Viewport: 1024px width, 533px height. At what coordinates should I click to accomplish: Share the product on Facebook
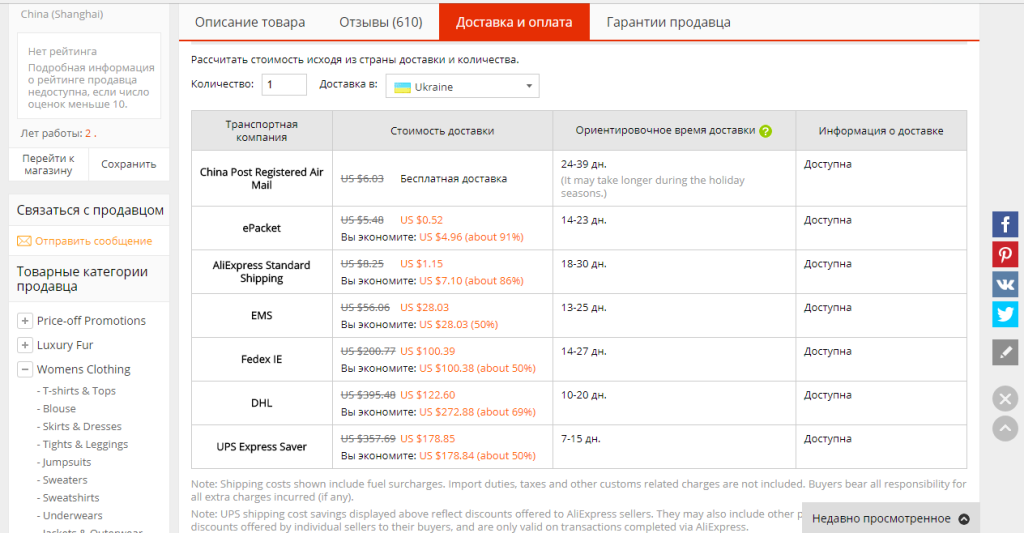point(1005,224)
